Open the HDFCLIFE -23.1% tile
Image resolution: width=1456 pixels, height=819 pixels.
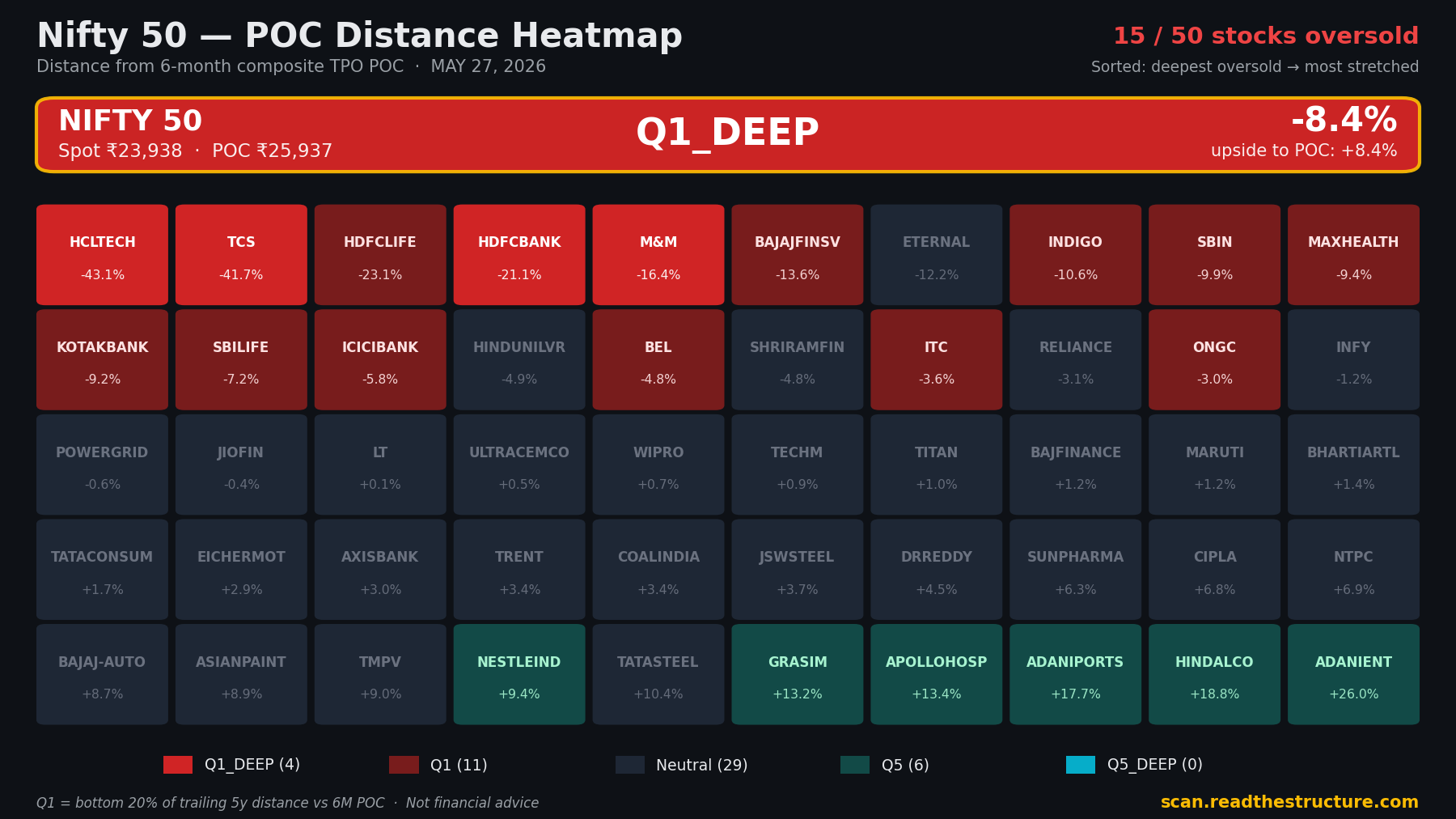click(380, 255)
